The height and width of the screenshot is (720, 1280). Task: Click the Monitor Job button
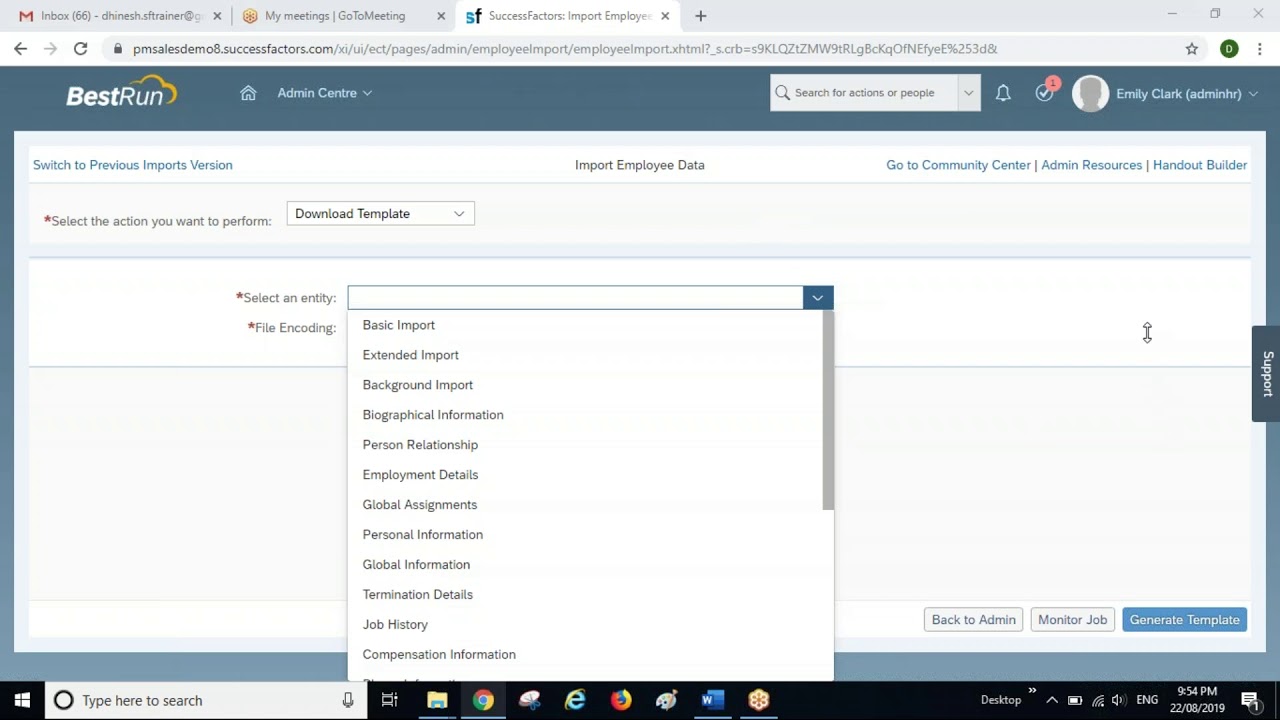tap(1072, 620)
